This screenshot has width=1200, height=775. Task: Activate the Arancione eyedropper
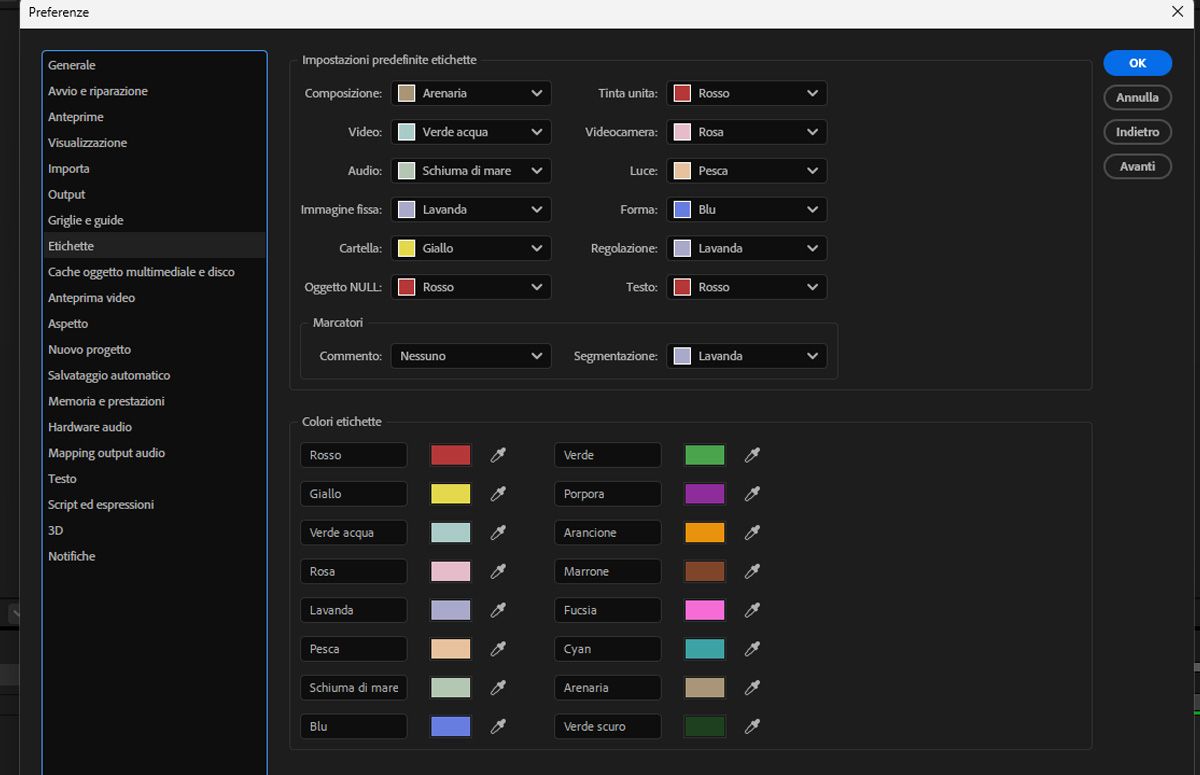[752, 533]
